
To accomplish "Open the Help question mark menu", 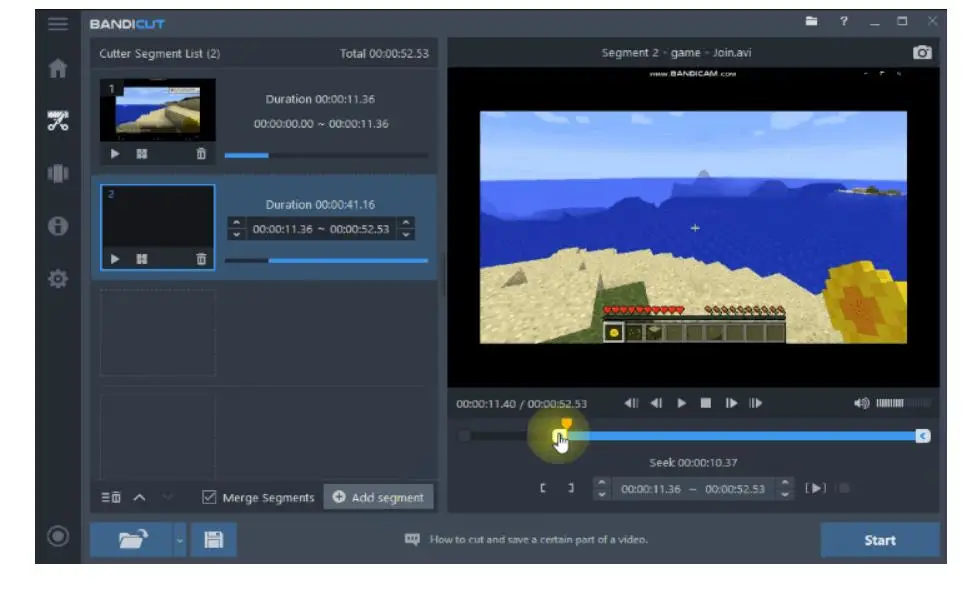I will [844, 22].
